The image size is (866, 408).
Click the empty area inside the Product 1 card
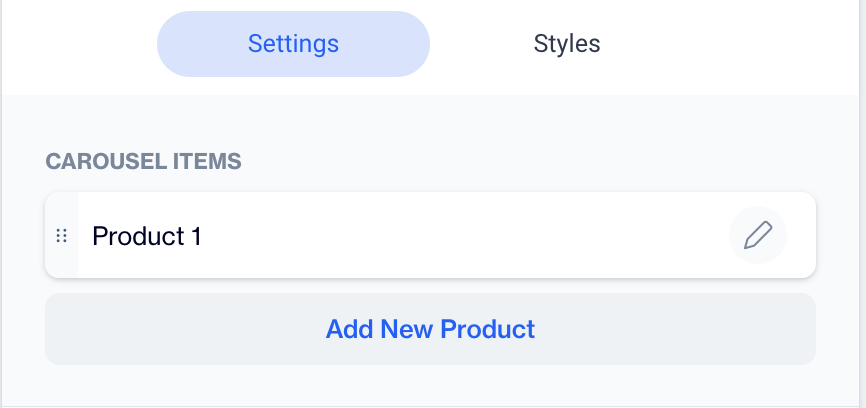pyautogui.click(x=460, y=236)
